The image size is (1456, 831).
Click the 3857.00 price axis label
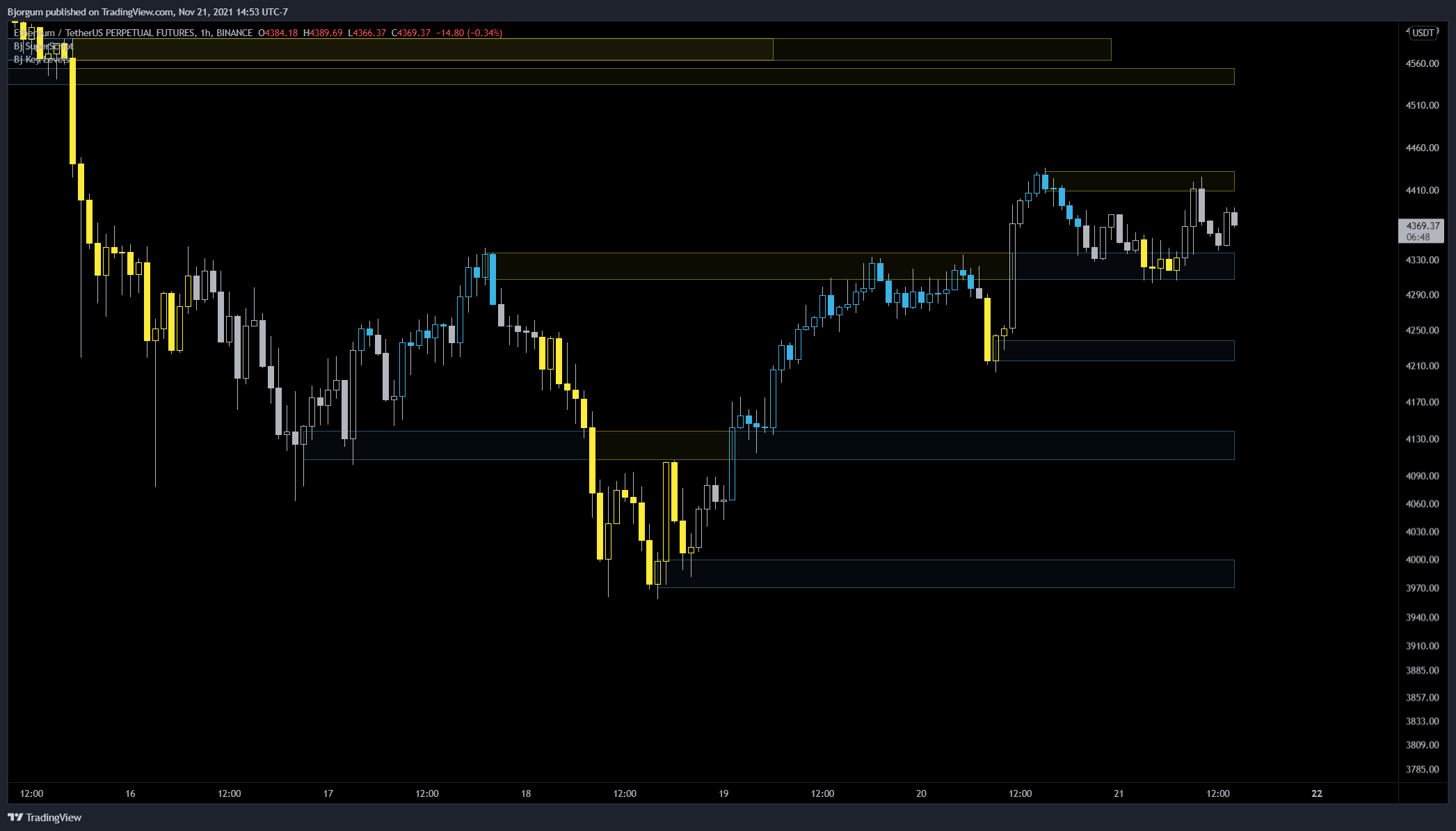[x=1422, y=697]
